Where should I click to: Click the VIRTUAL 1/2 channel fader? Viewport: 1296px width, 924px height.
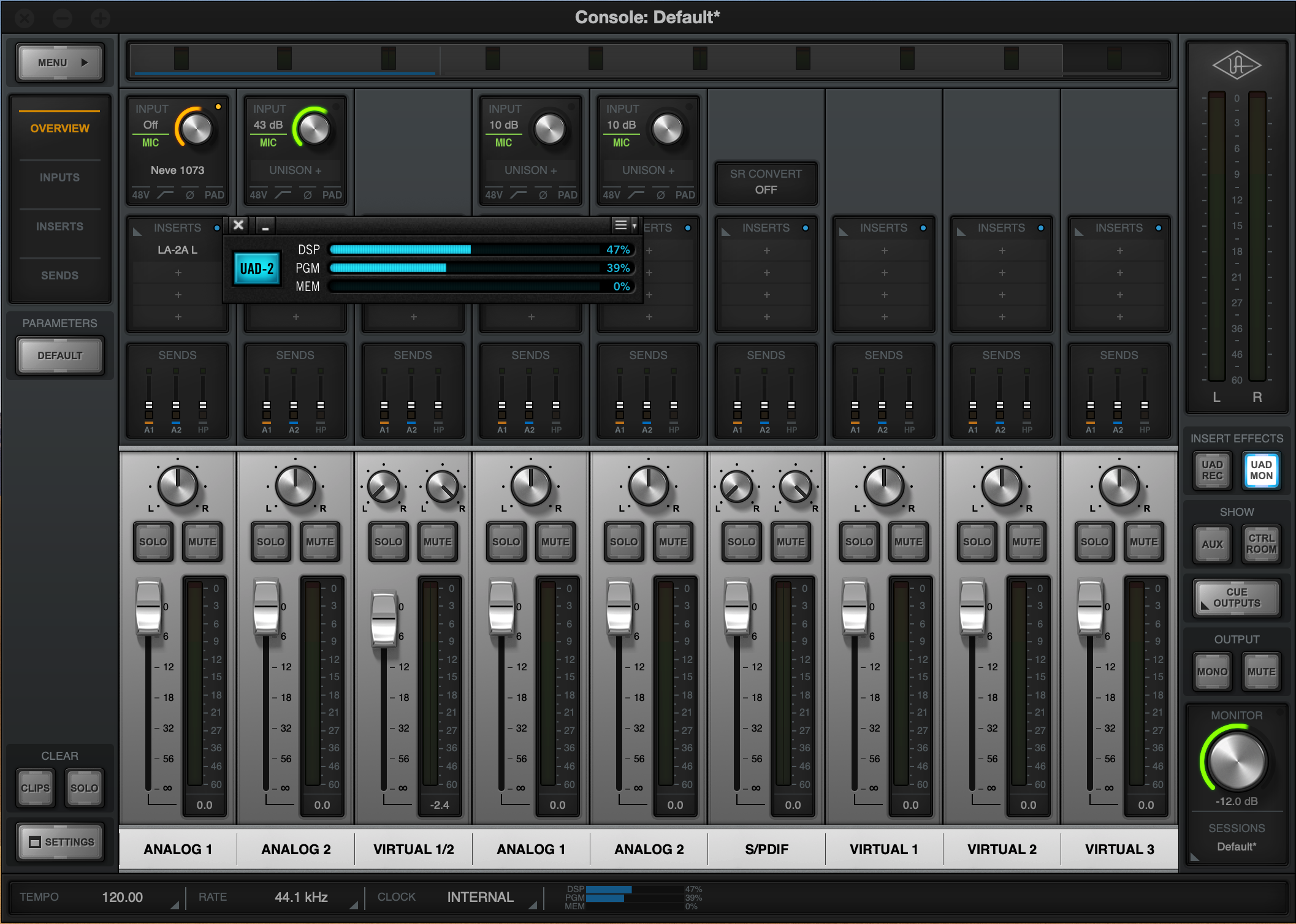[384, 620]
